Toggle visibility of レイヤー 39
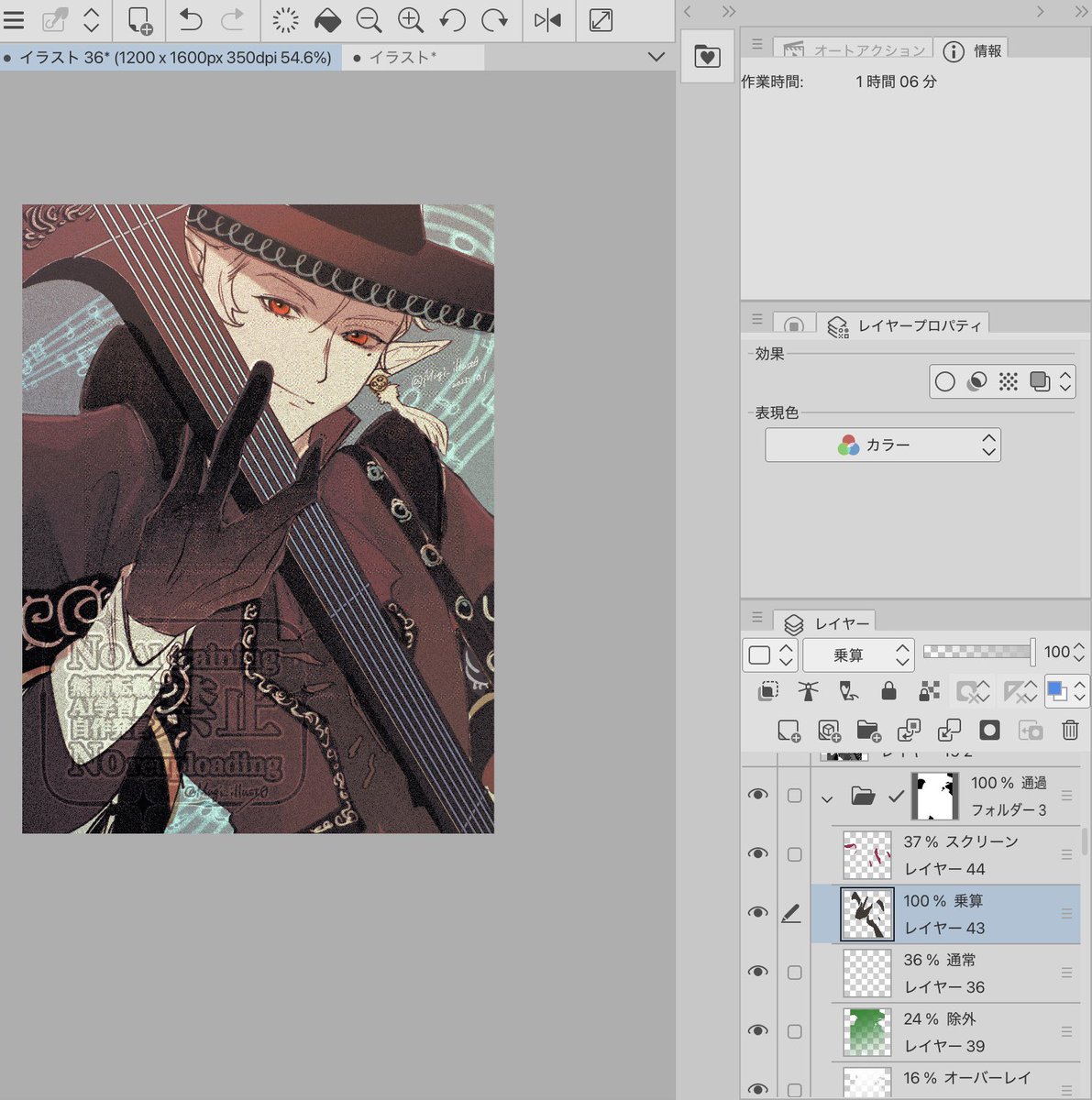The image size is (1092, 1100). [757, 1030]
